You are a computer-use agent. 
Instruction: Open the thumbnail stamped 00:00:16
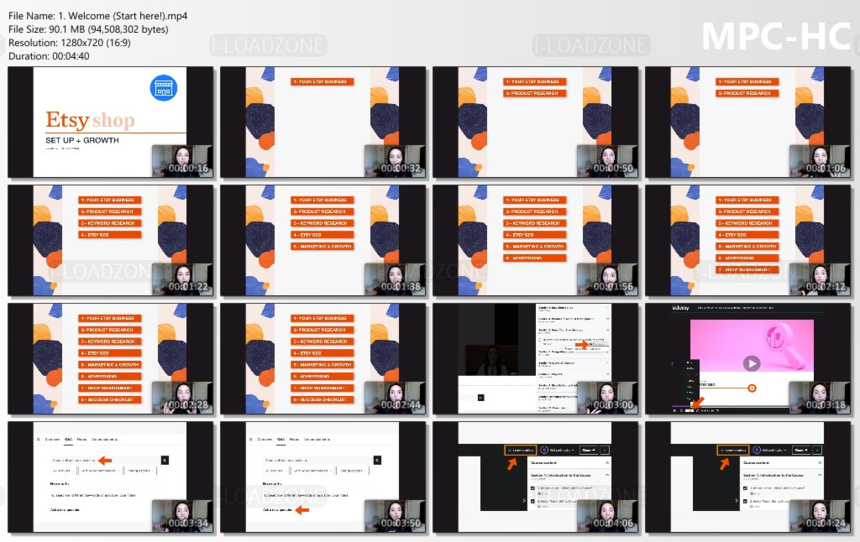[x=111, y=122]
